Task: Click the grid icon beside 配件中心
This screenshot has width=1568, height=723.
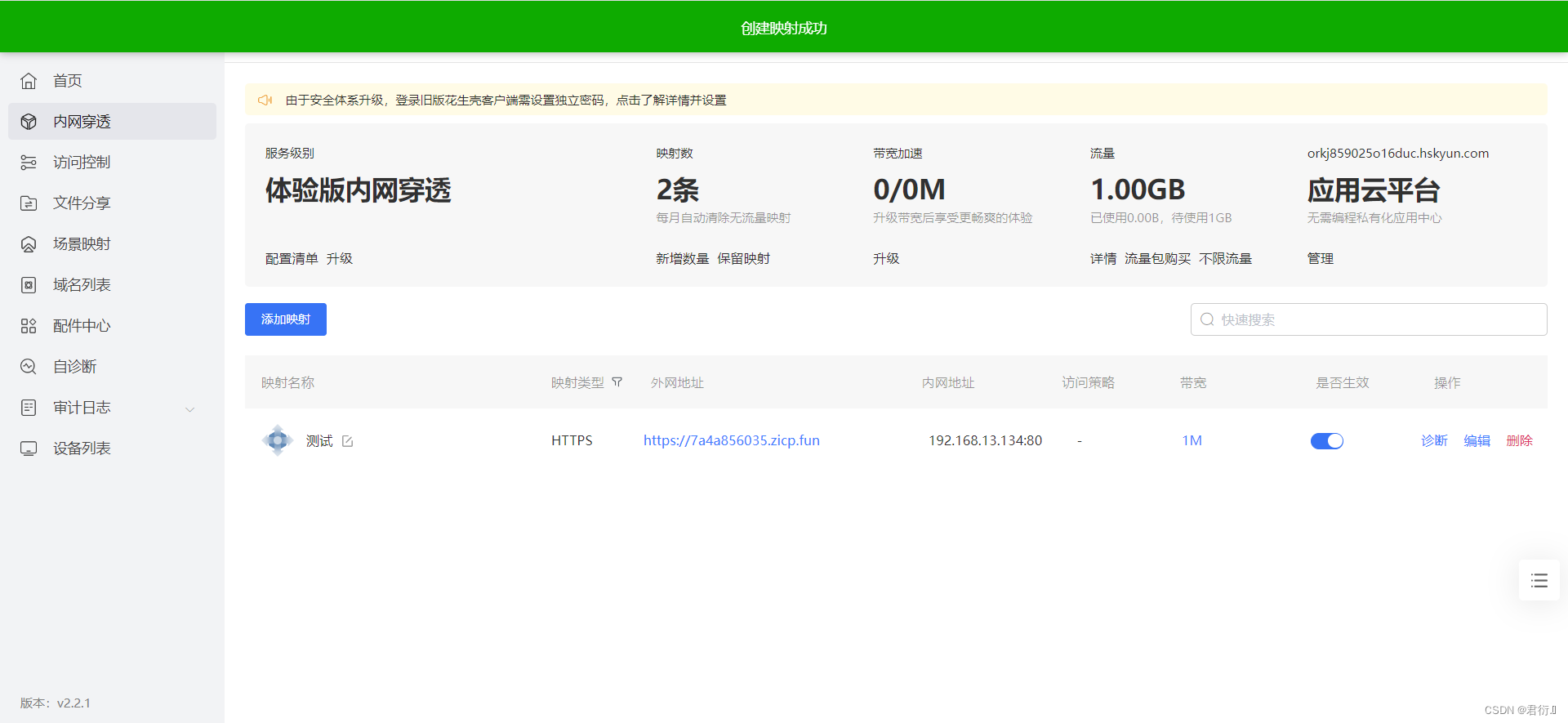Action: [29, 326]
